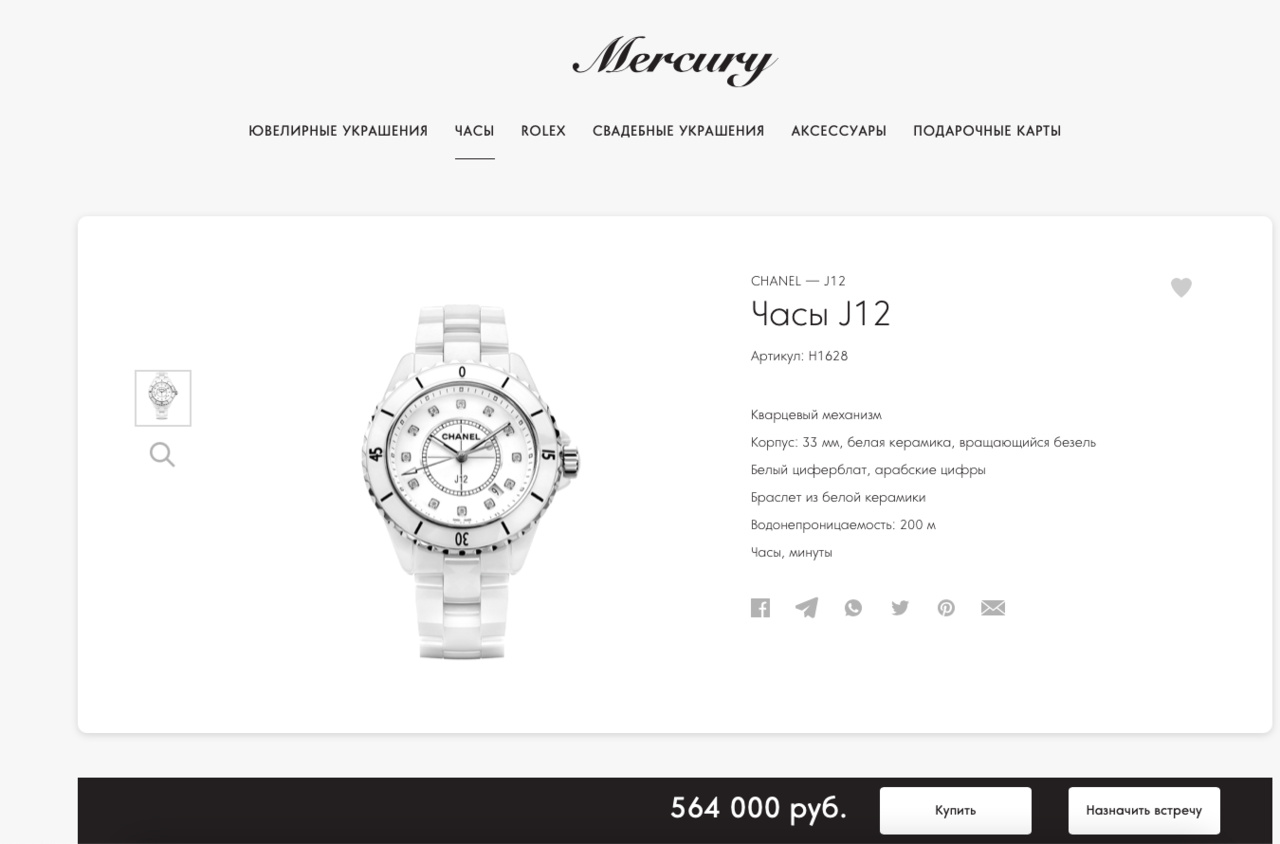Open Подарочные карты menu item

coord(987,131)
